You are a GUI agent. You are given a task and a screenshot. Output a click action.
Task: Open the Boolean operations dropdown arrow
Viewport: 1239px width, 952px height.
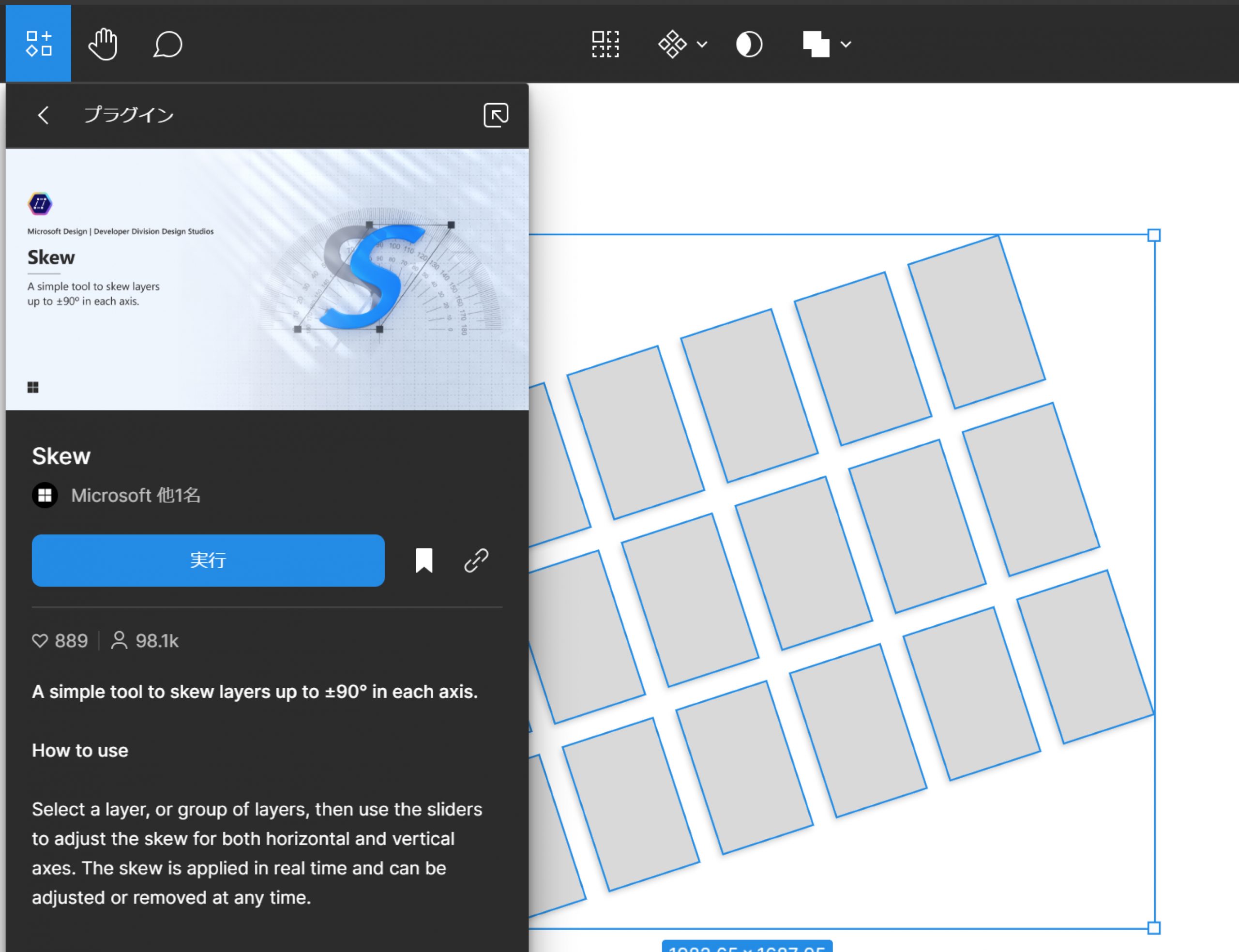(846, 44)
